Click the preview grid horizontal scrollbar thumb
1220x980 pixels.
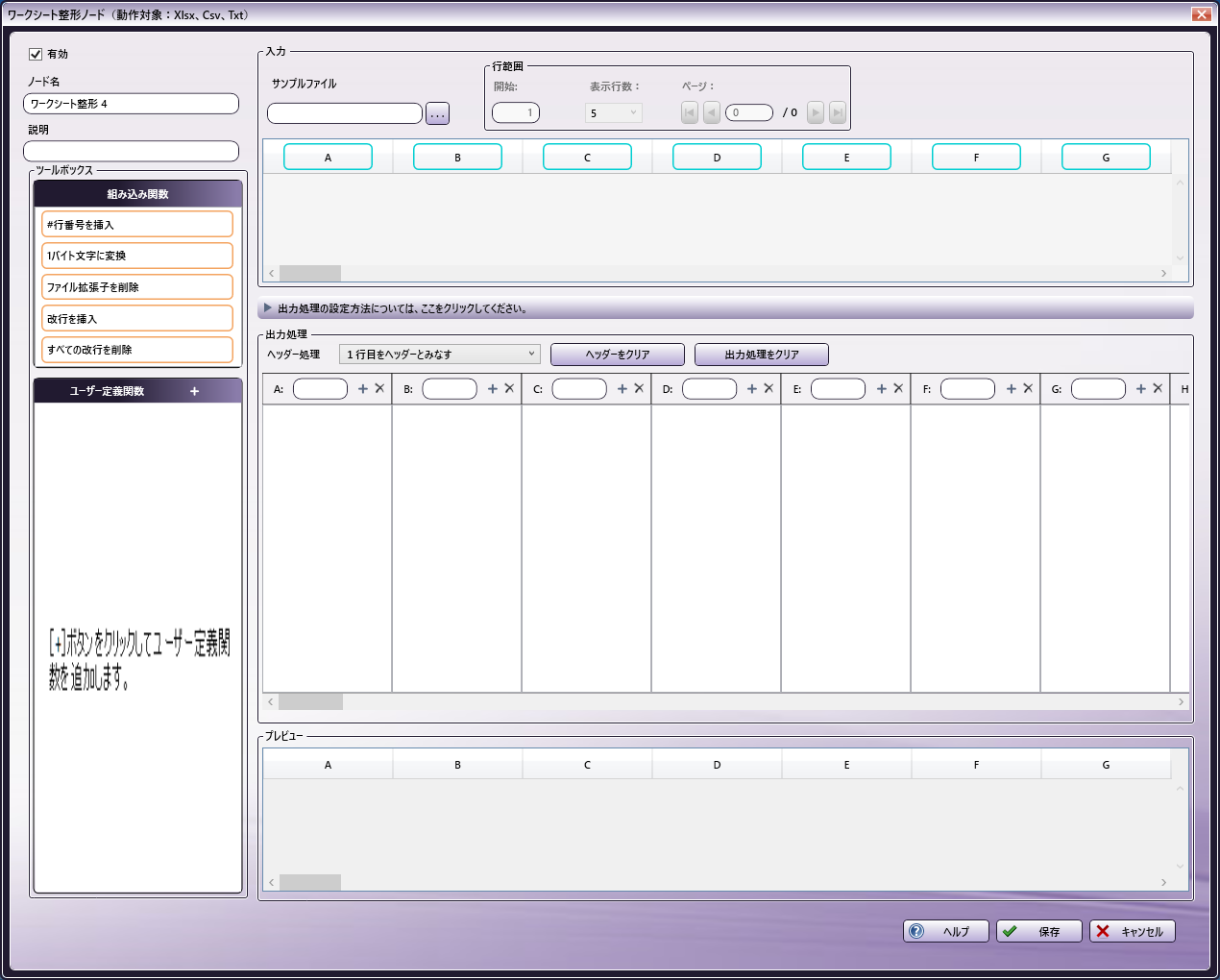(x=310, y=882)
